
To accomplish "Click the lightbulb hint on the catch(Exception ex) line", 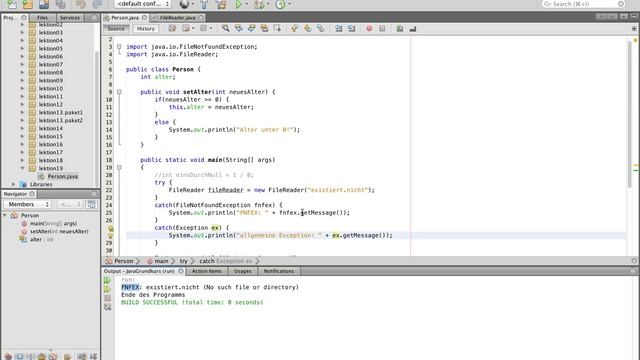I will (110, 229).
